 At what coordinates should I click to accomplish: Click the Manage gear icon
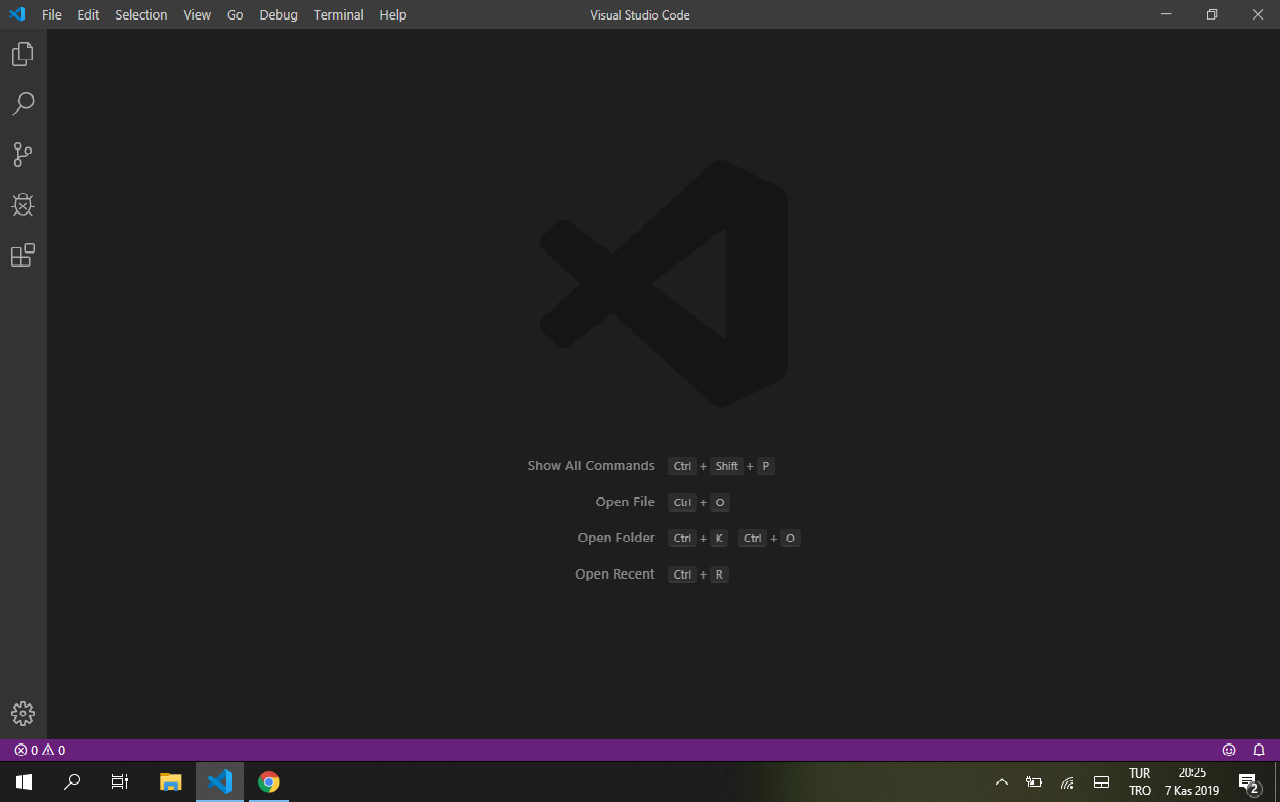23,713
